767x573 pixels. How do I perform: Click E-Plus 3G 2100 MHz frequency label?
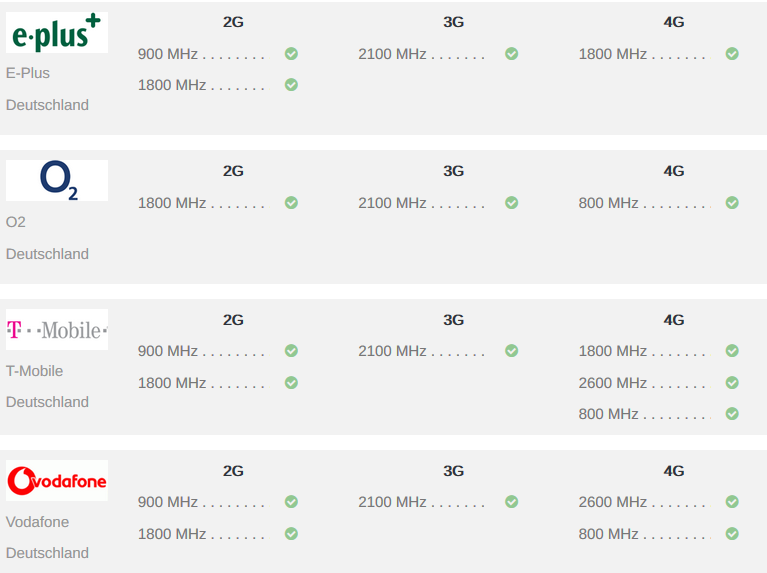pyautogui.click(x=392, y=54)
